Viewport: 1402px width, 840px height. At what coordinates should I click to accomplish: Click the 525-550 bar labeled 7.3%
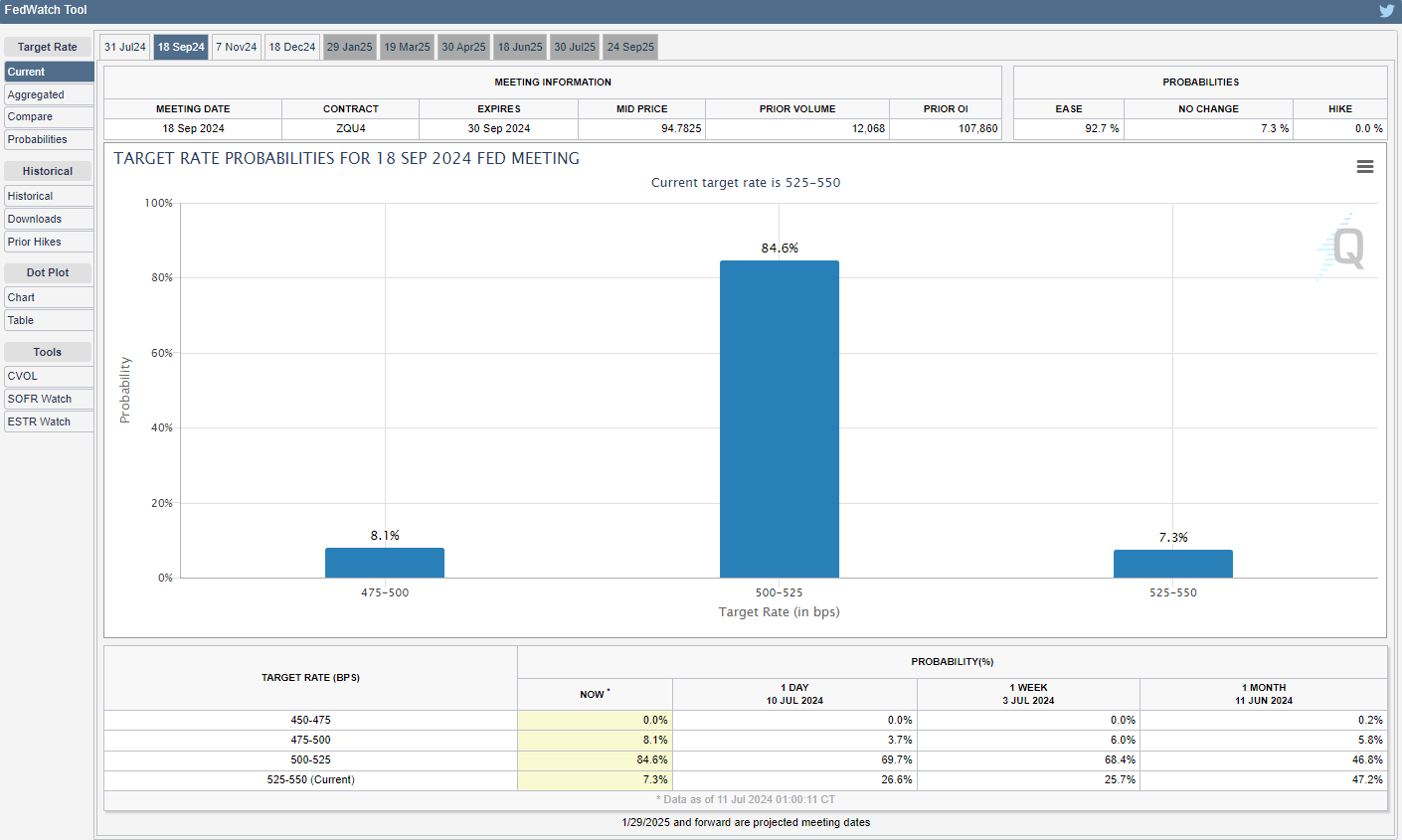pyautogui.click(x=1173, y=564)
